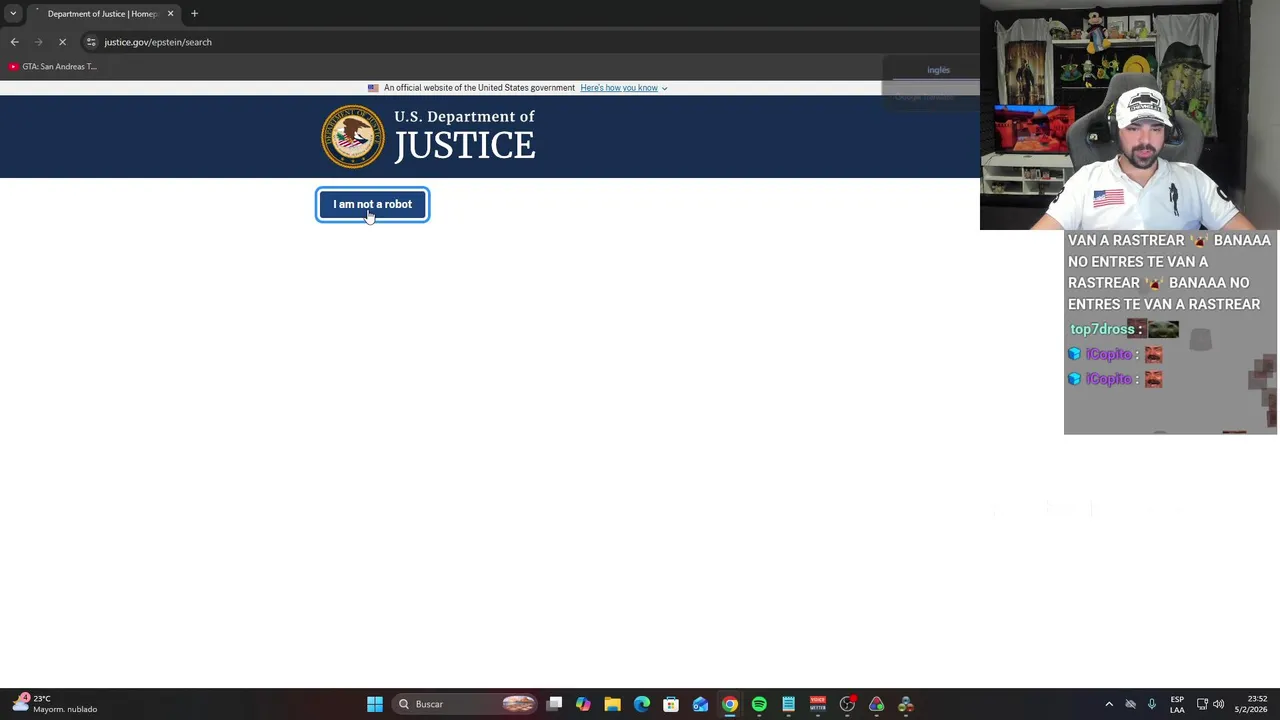Stop page loading with the X button
Image resolution: width=1280 pixels, height=720 pixels.
62,42
